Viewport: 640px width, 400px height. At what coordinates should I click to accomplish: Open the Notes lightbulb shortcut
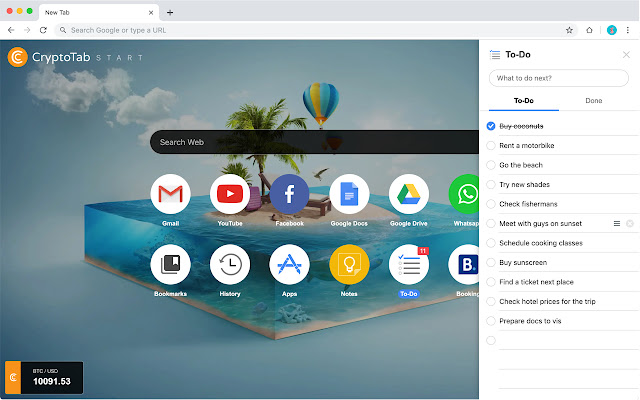coord(349,264)
